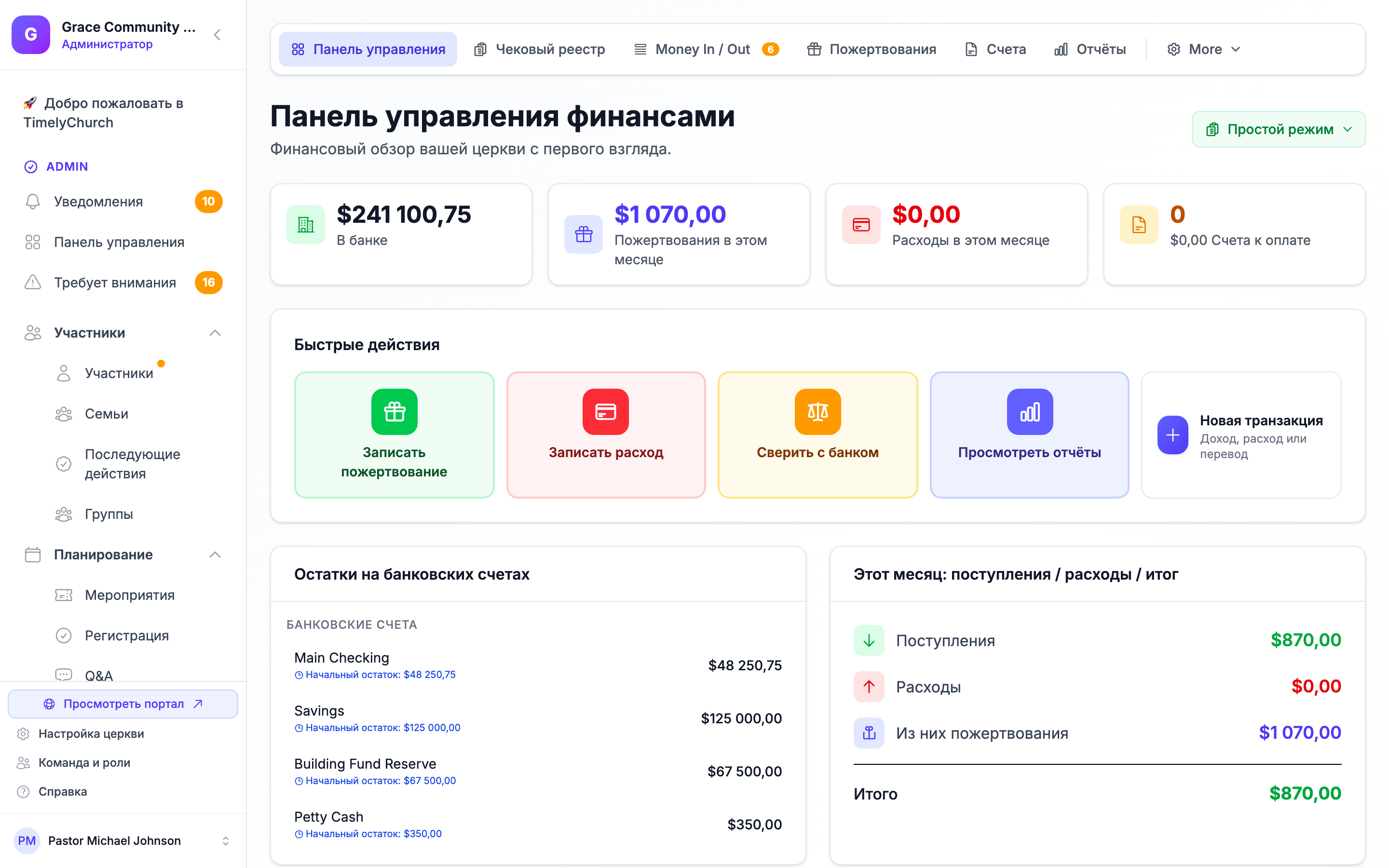Click the purple gift icon on donations card
Image resolution: width=1389 pixels, height=868 pixels.
pos(583,234)
